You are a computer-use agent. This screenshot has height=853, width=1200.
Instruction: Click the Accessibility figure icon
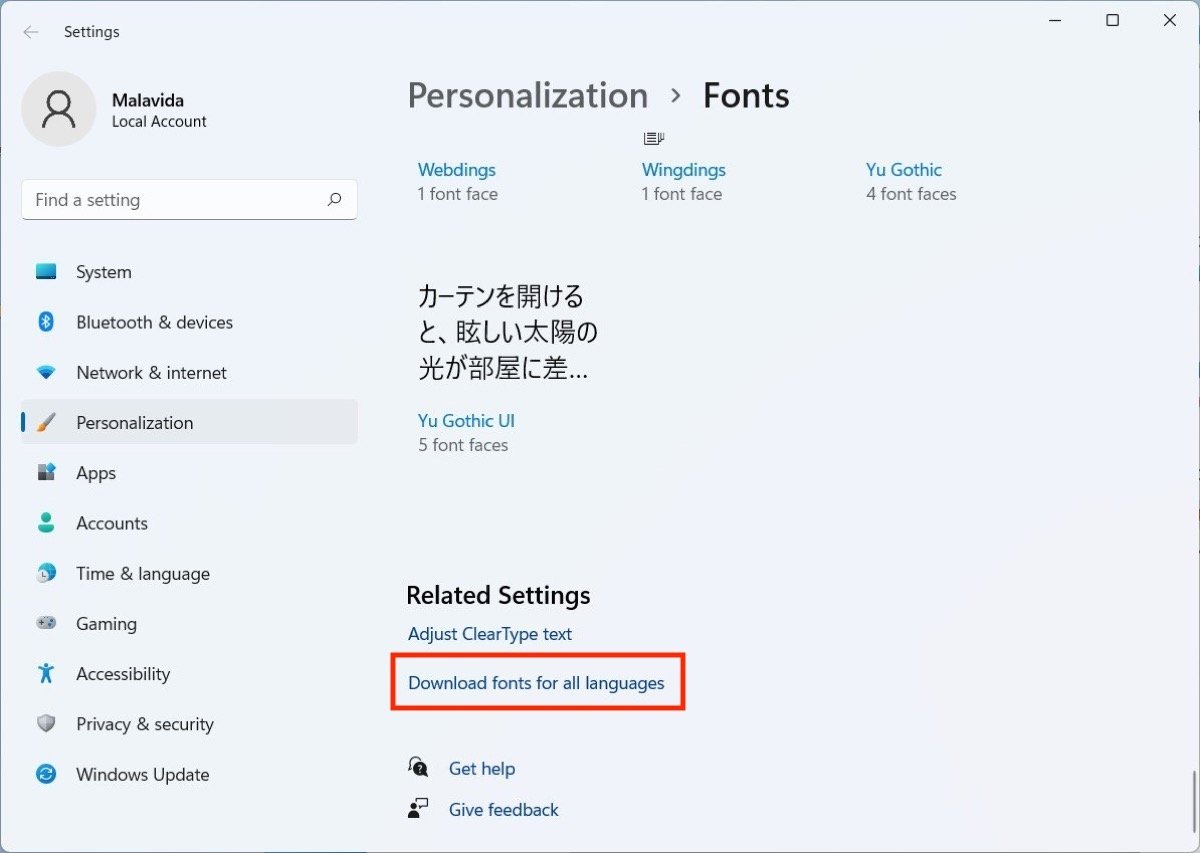pyautogui.click(x=46, y=673)
